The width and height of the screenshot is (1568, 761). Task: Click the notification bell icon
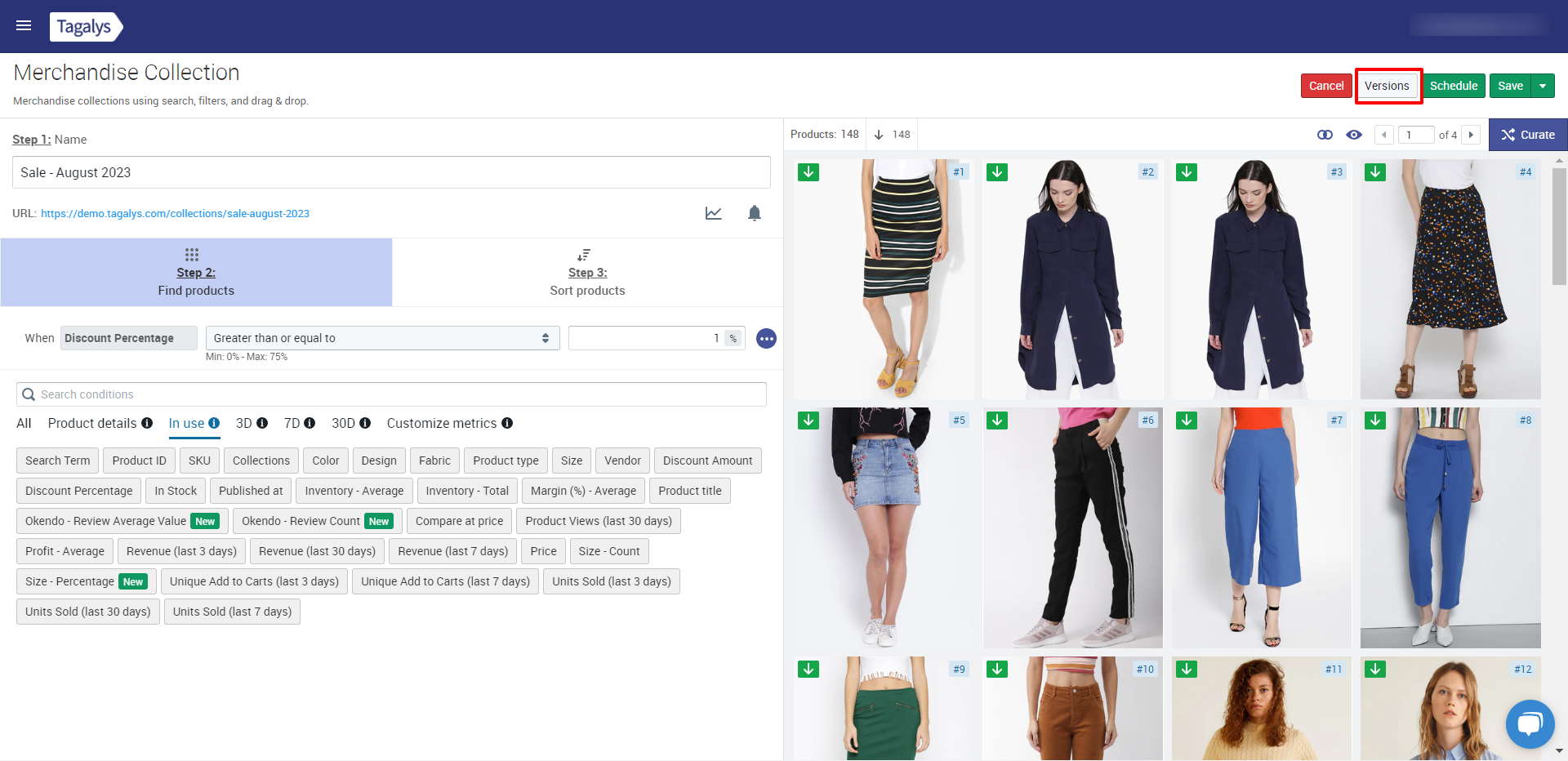click(x=754, y=213)
